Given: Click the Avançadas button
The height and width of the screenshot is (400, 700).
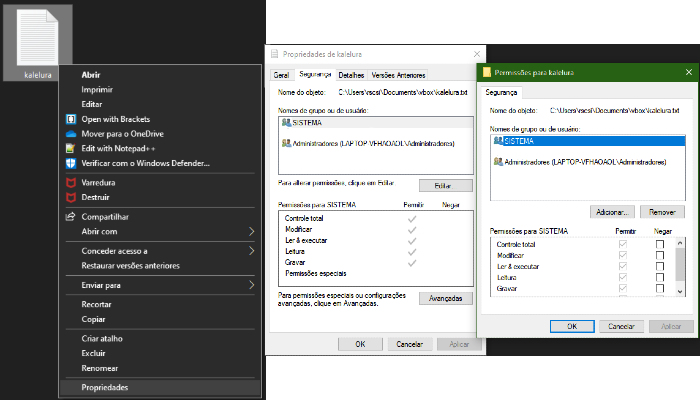Looking at the screenshot, I should [x=445, y=299].
